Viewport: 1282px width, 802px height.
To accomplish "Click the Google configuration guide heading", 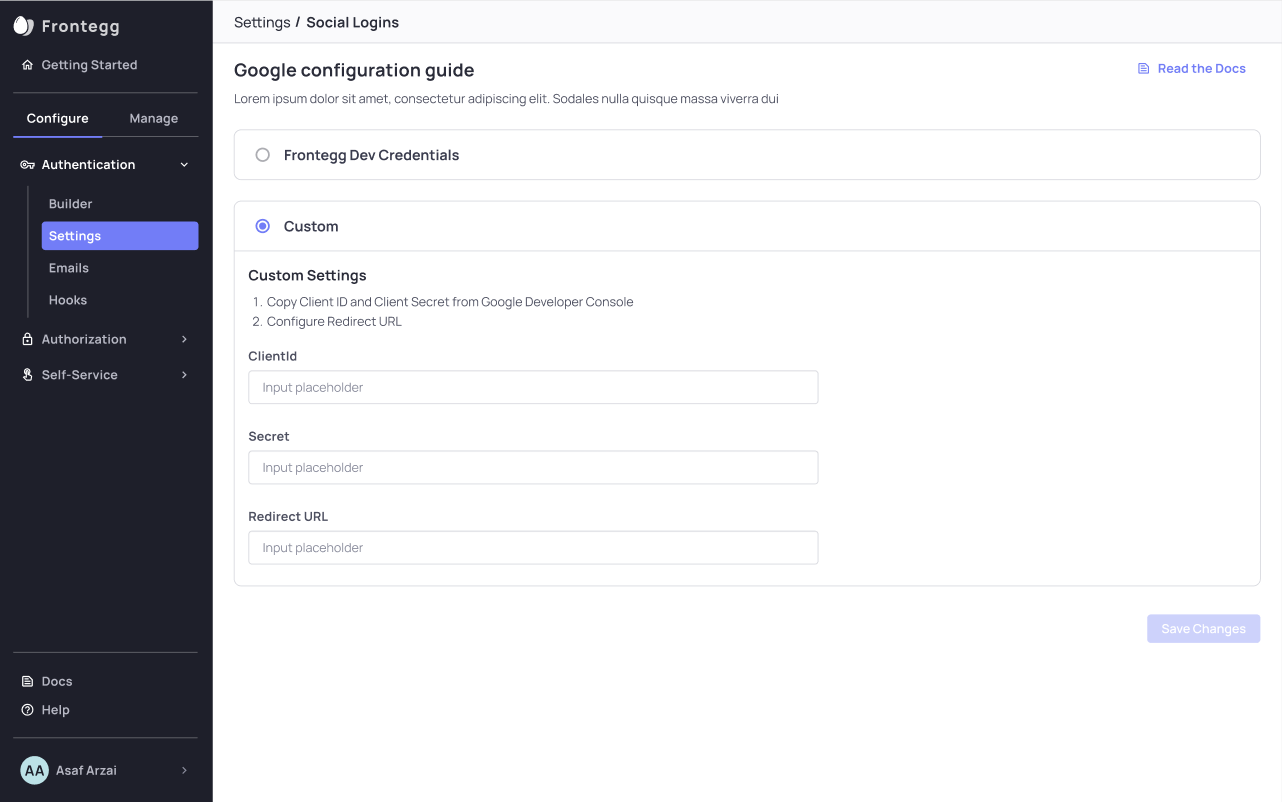I will click(x=354, y=70).
